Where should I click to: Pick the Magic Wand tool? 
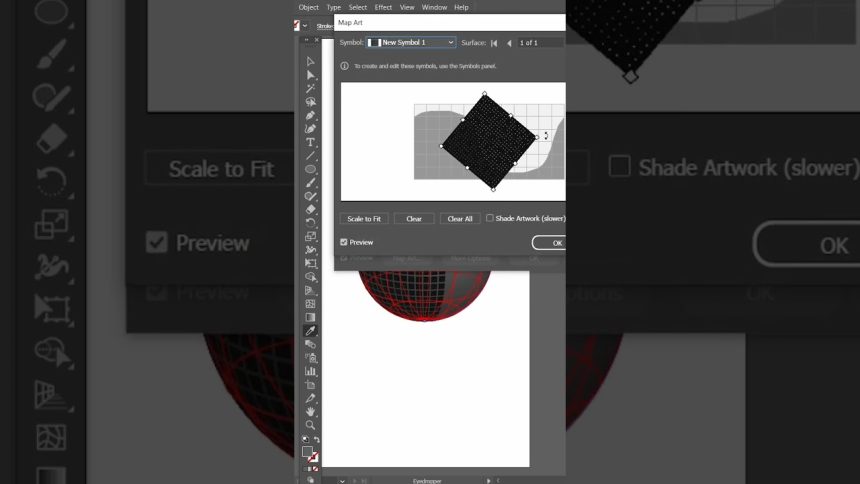[x=310, y=88]
